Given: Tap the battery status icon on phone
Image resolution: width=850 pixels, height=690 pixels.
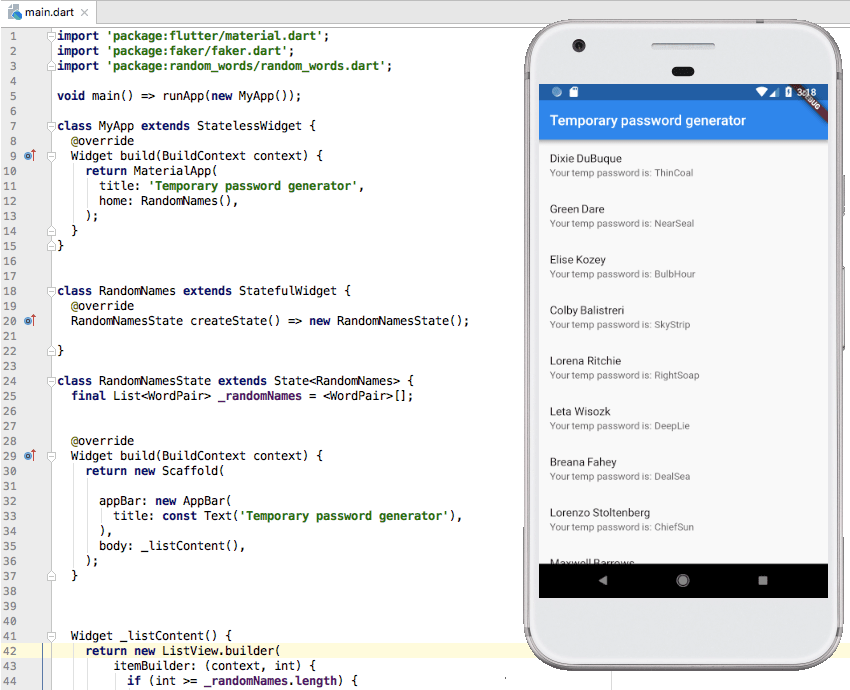Looking at the screenshot, I should 789,92.
